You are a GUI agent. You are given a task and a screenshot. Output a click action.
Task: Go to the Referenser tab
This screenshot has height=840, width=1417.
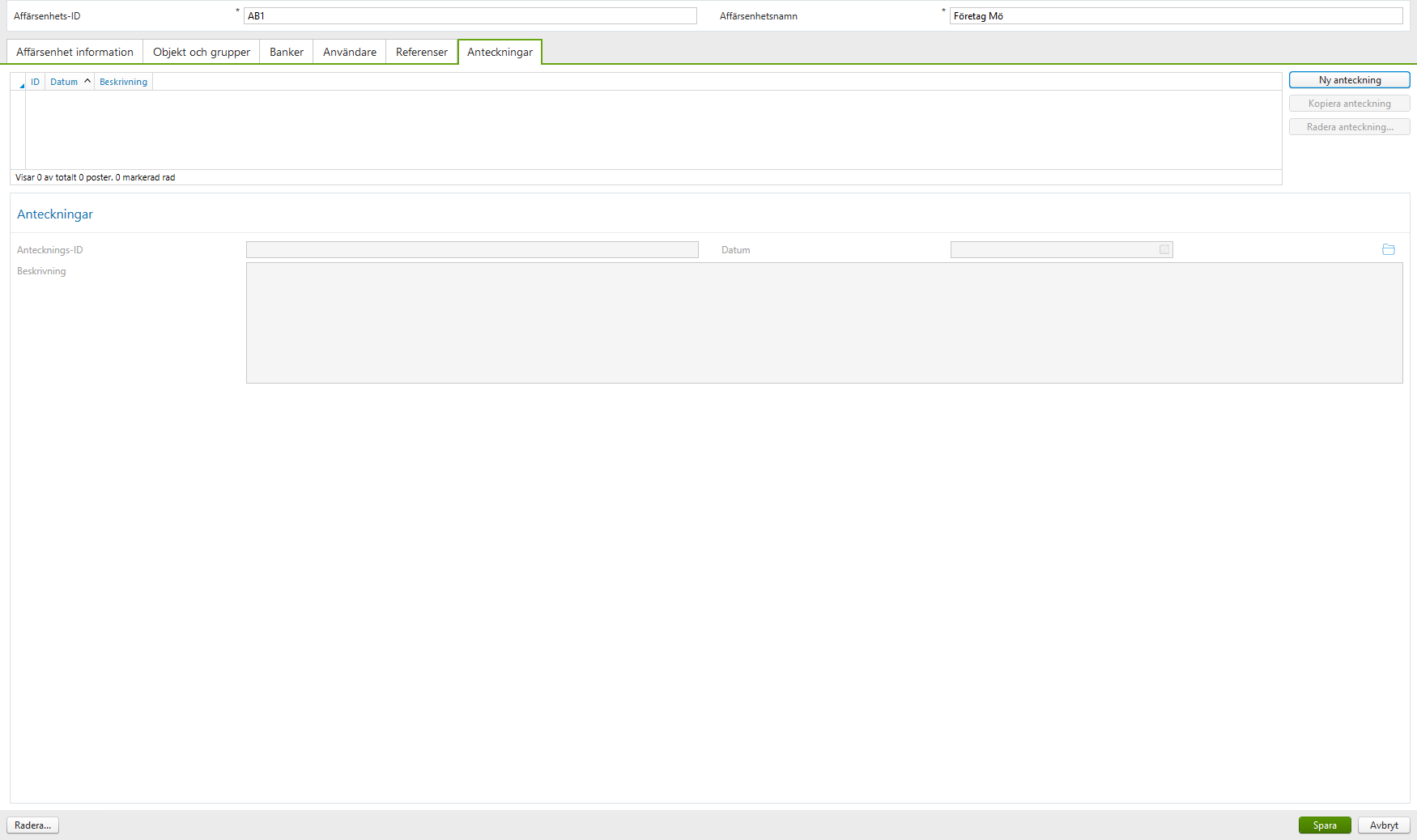click(421, 51)
